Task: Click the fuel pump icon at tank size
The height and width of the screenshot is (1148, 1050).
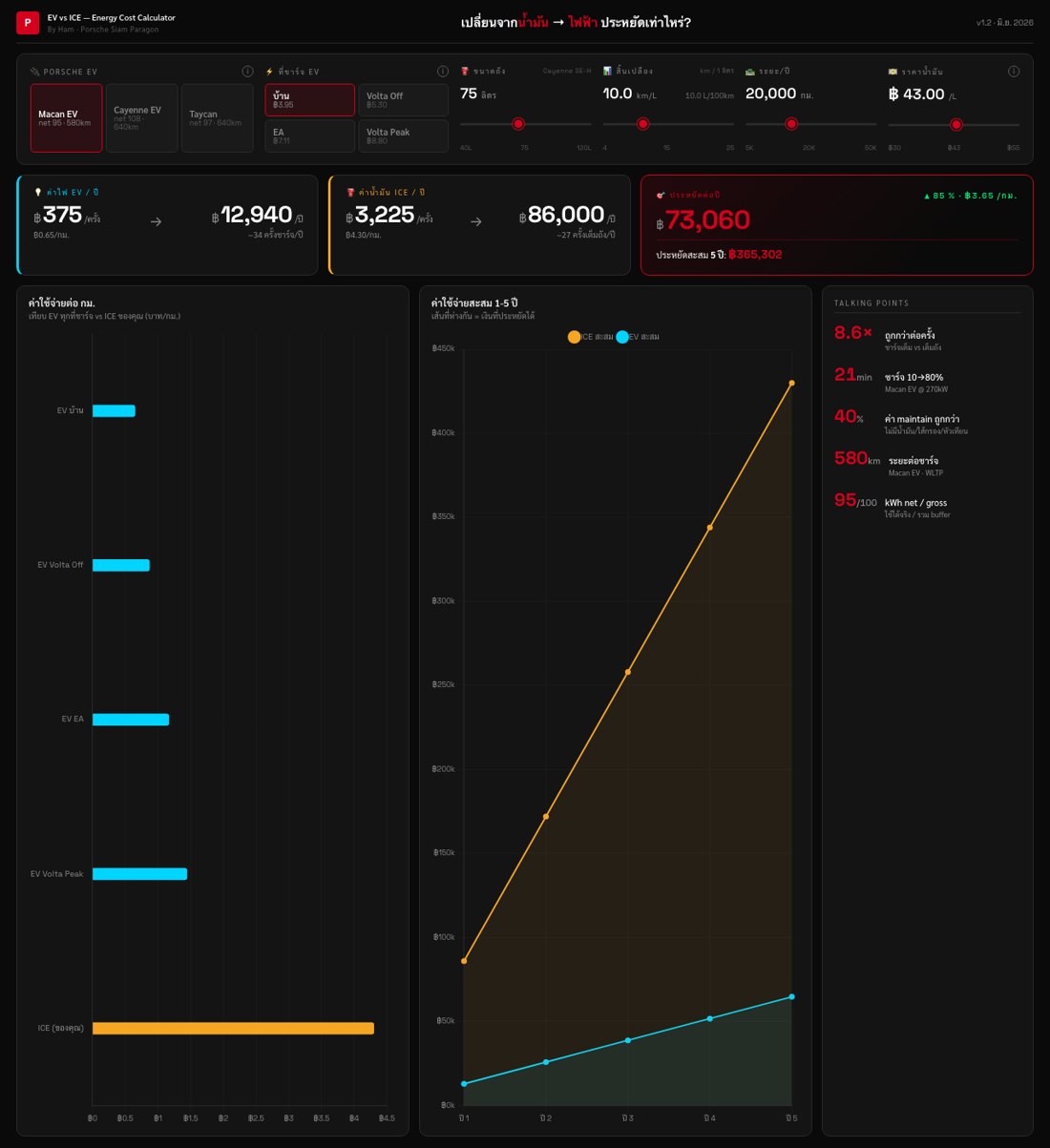Action: [x=465, y=72]
